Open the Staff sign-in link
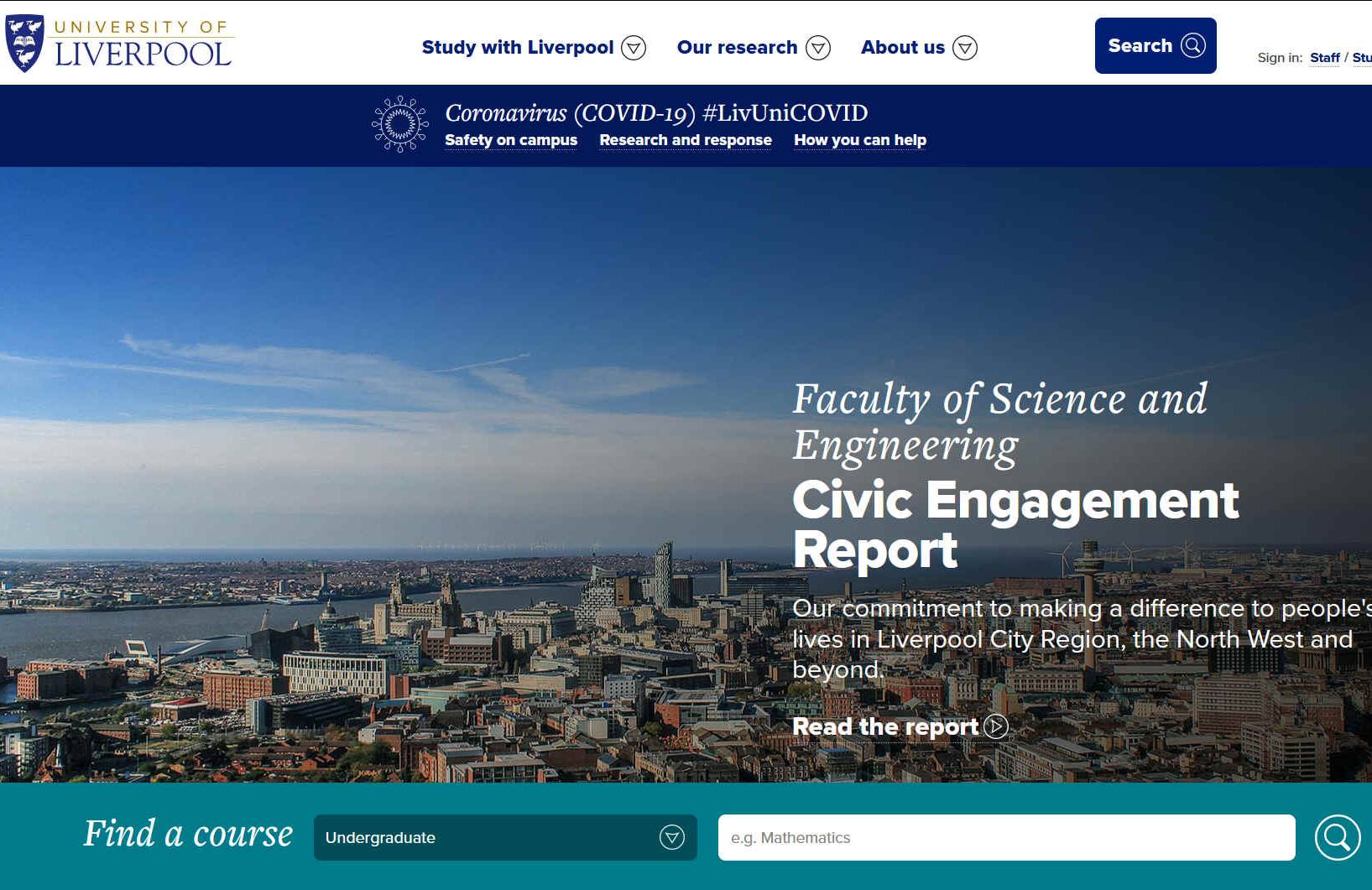This screenshot has height=890, width=1372. [1324, 58]
